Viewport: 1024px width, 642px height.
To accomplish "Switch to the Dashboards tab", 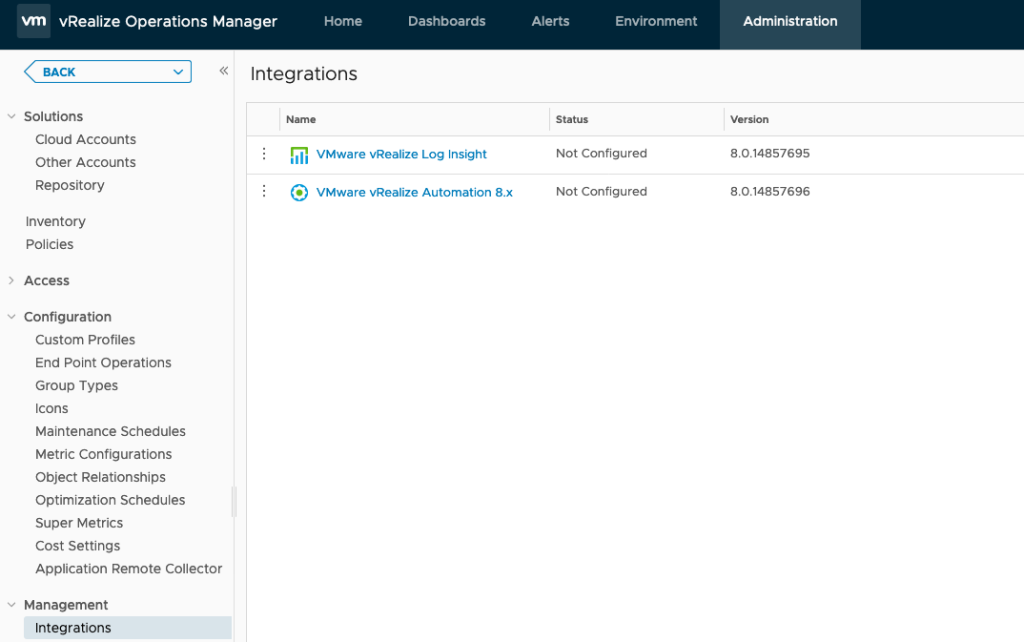I will pos(447,21).
